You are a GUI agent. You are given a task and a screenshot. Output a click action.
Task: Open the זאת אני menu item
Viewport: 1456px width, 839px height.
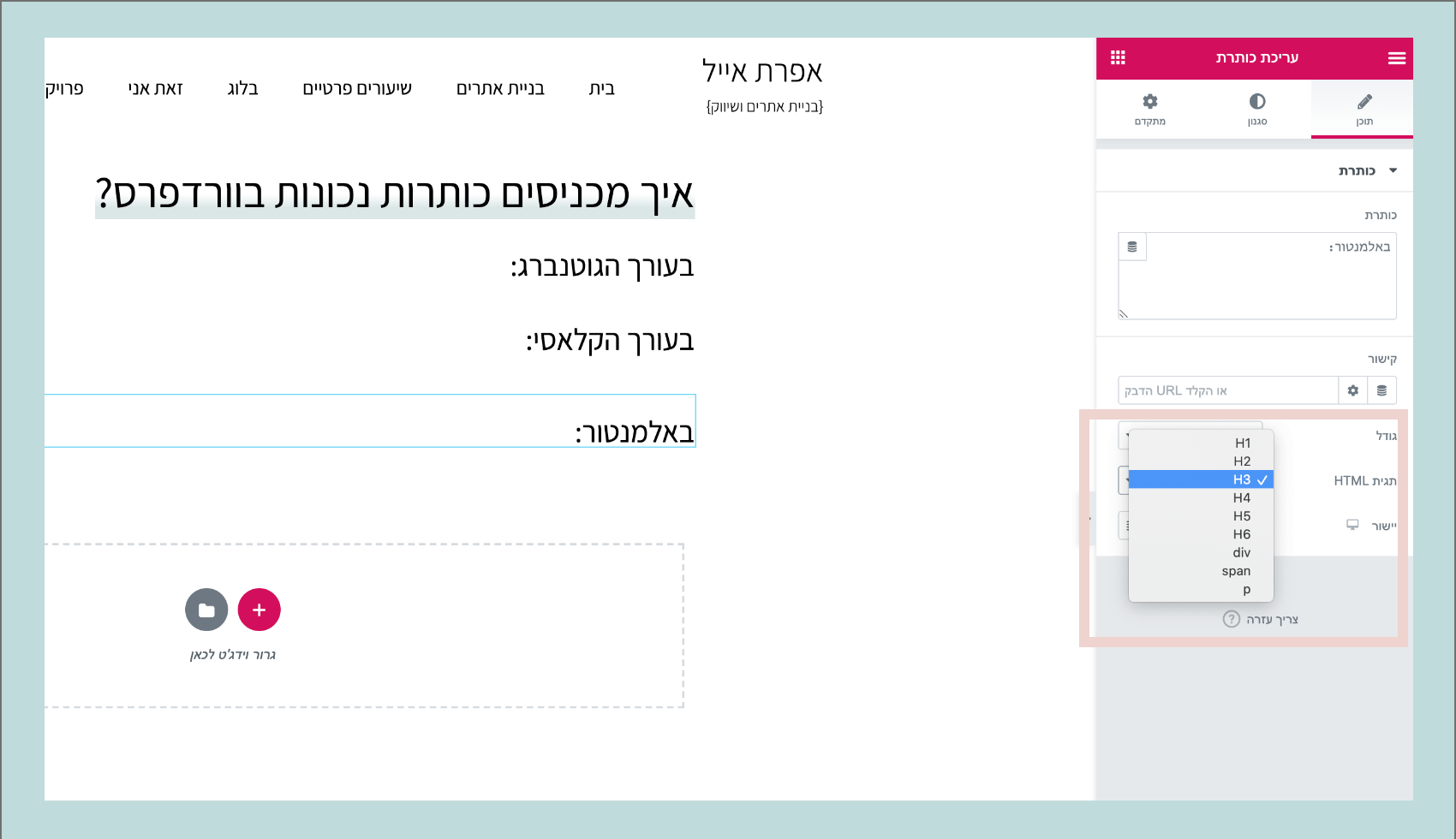[155, 88]
